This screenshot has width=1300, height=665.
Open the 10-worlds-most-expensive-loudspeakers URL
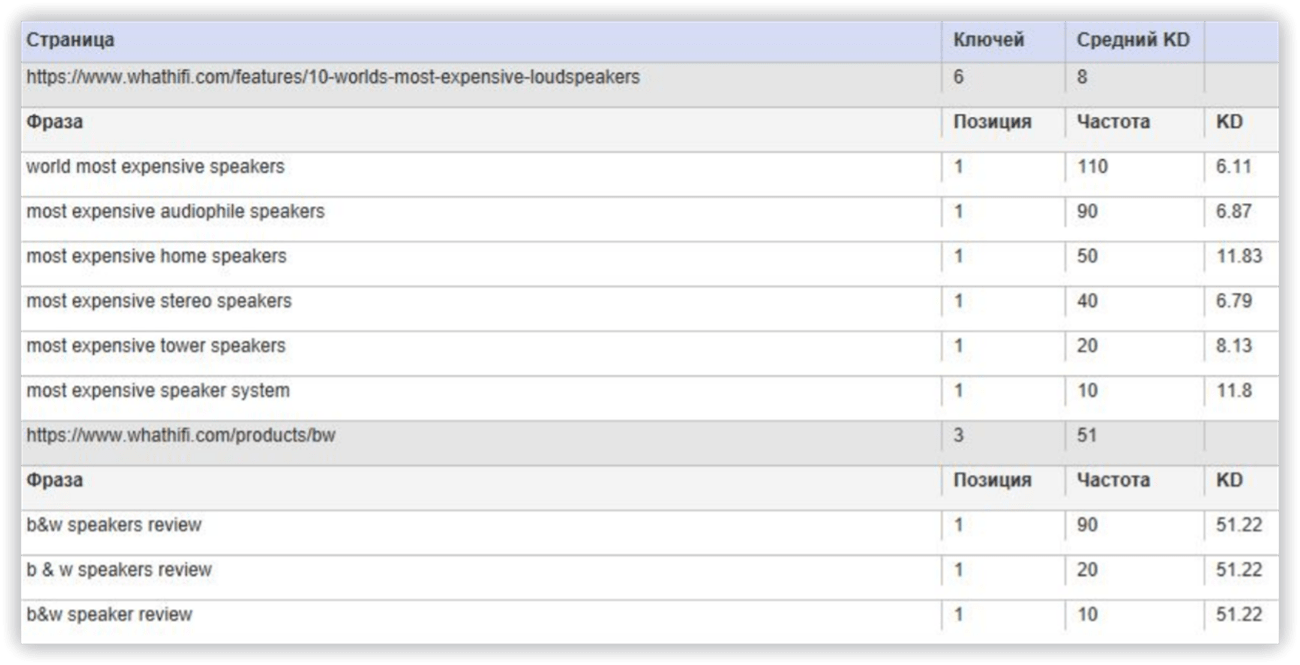333,77
